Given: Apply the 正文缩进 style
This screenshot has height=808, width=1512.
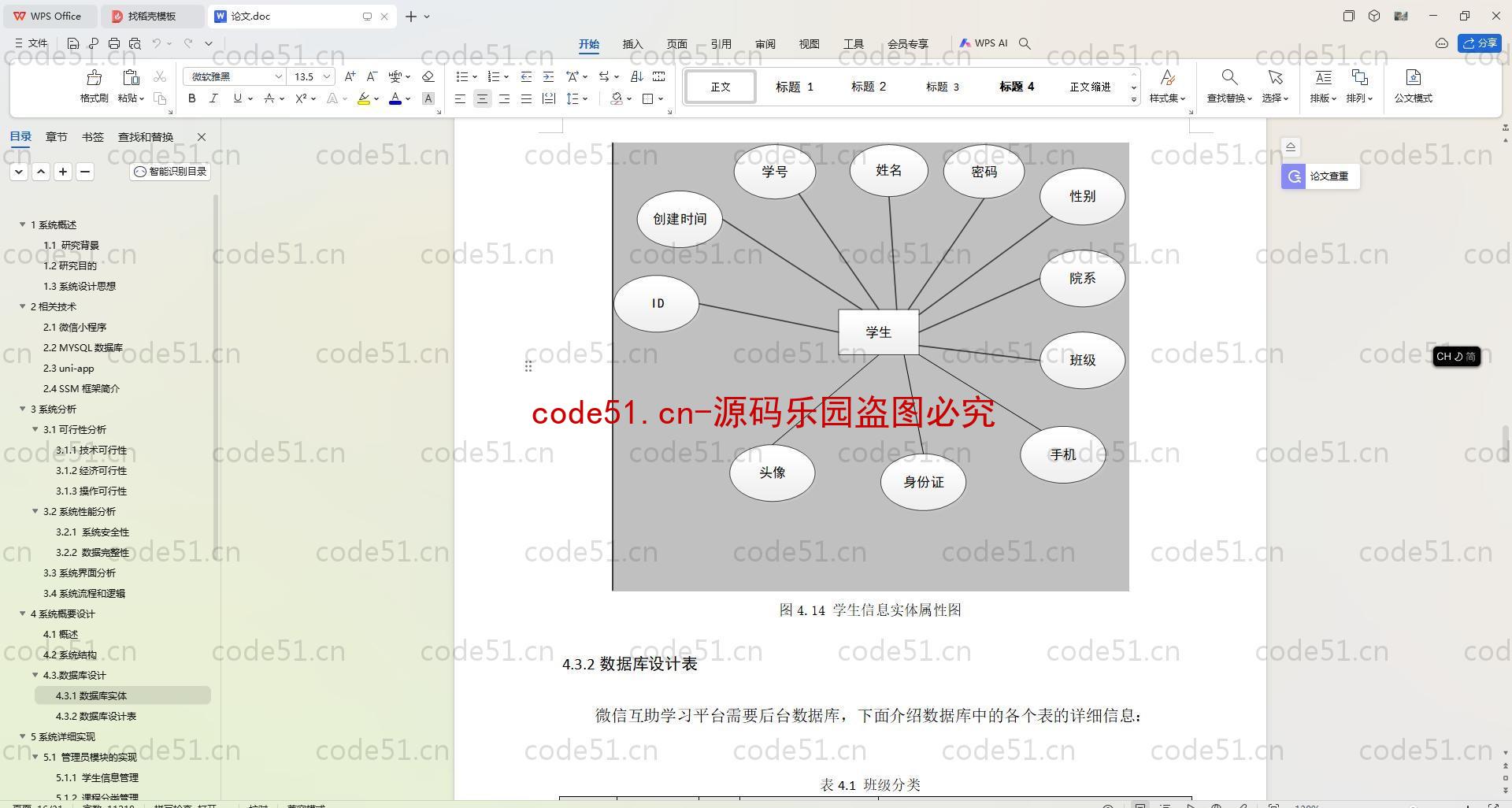Looking at the screenshot, I should (1090, 87).
